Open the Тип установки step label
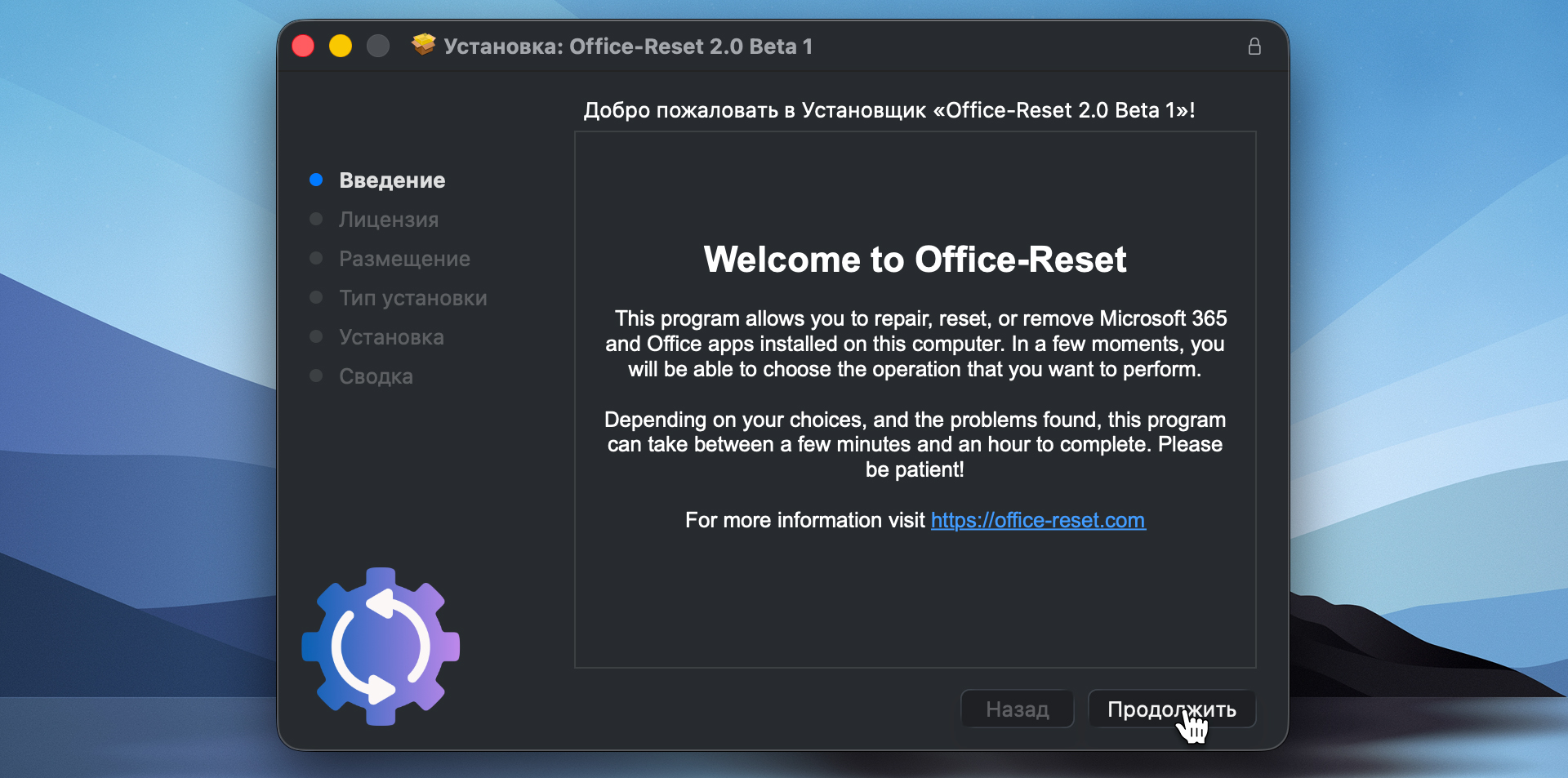This screenshot has height=778, width=1568. pos(413,298)
